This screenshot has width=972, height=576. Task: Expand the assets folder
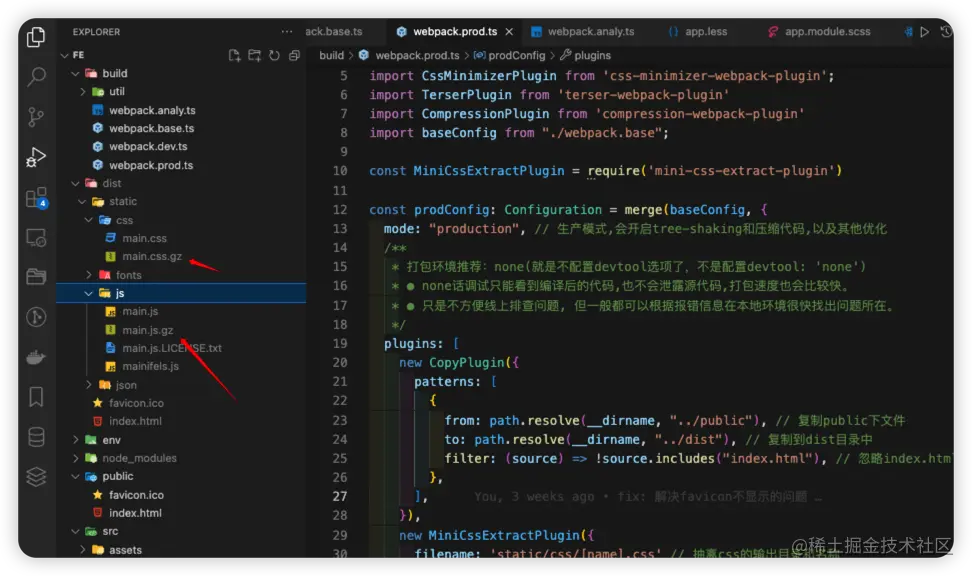click(82, 550)
